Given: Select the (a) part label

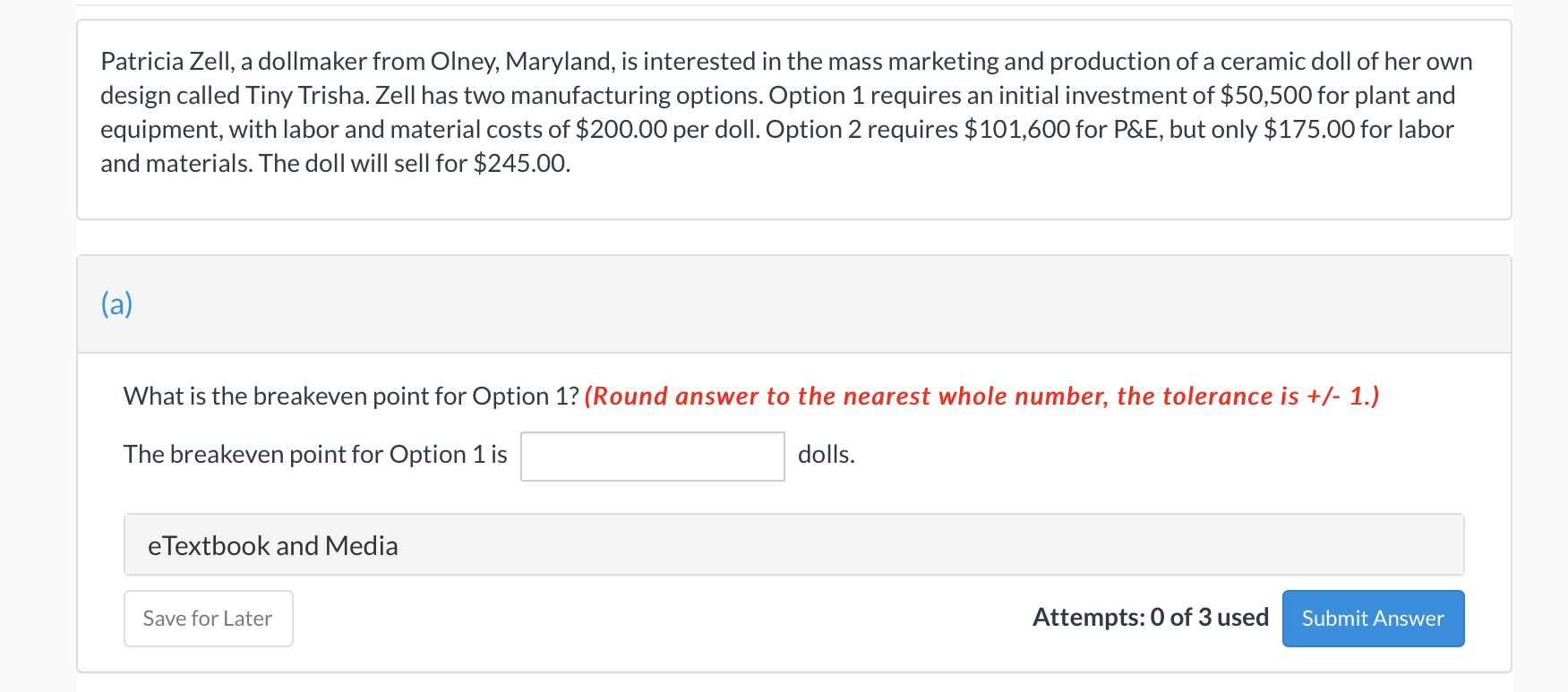Looking at the screenshot, I should [x=116, y=304].
